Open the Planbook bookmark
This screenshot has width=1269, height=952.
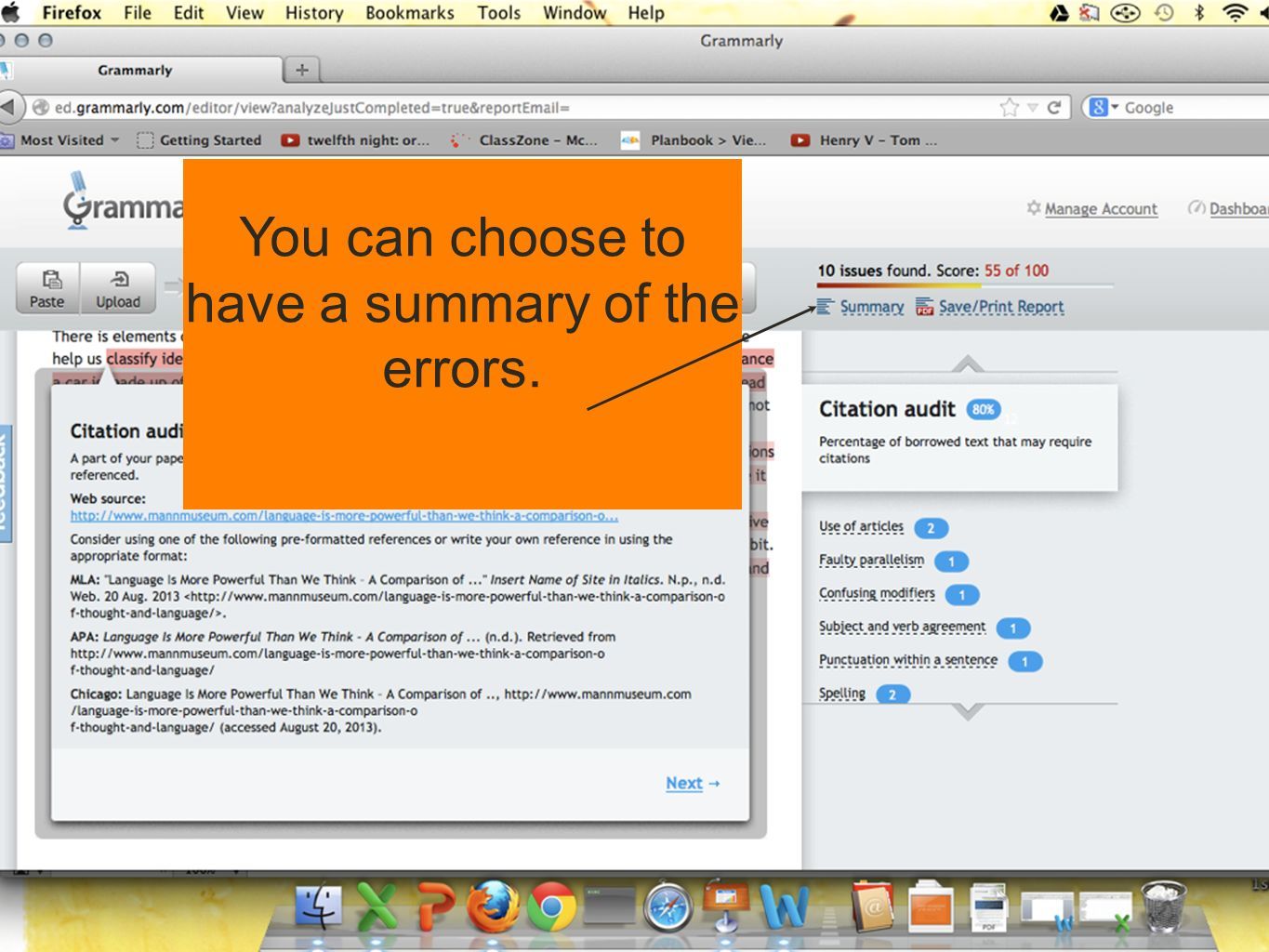click(694, 140)
